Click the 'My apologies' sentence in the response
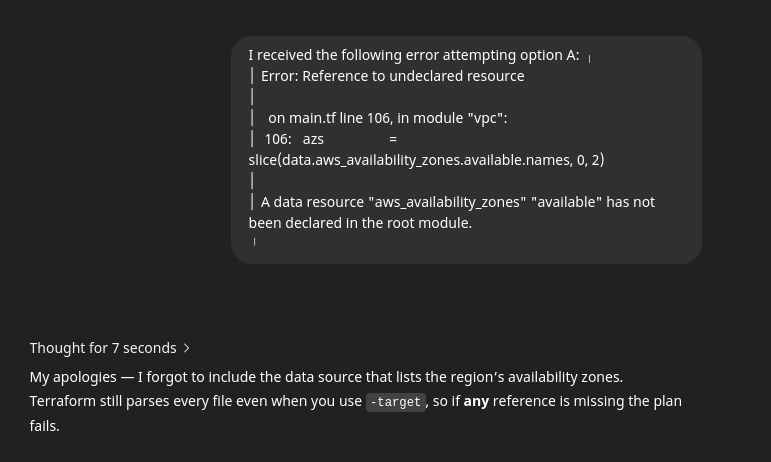The image size is (771, 462). tap(326, 377)
